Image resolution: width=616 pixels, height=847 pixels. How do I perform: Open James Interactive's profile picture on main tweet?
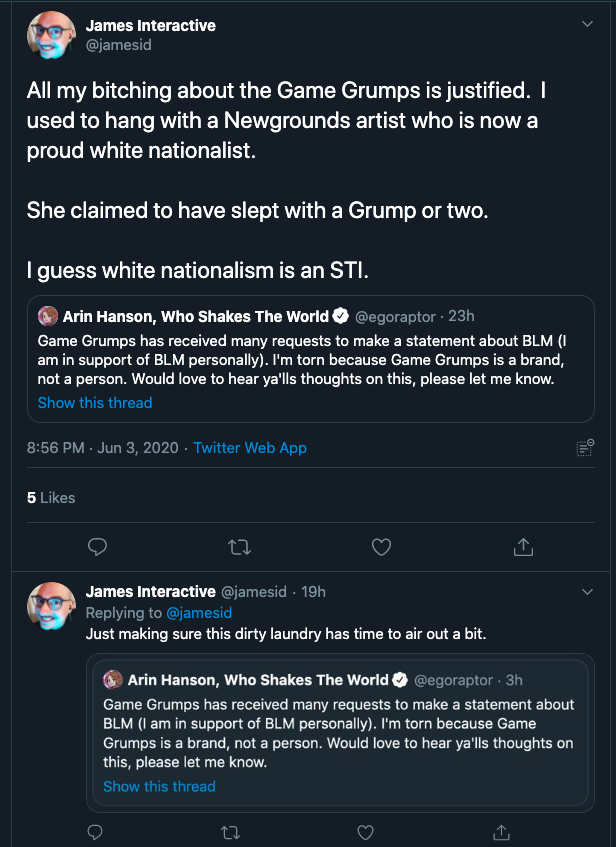point(51,37)
